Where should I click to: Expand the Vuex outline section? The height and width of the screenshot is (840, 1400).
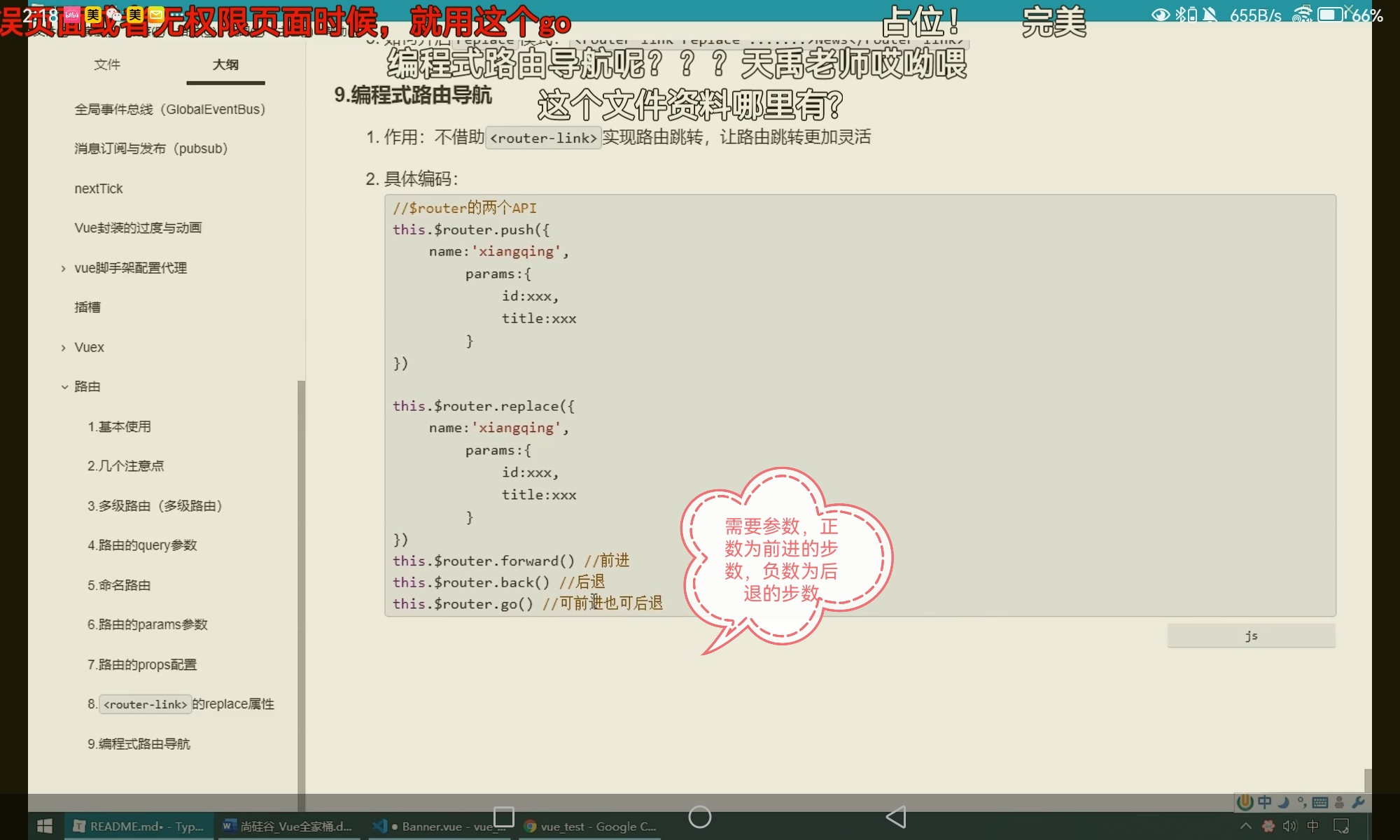(x=64, y=348)
